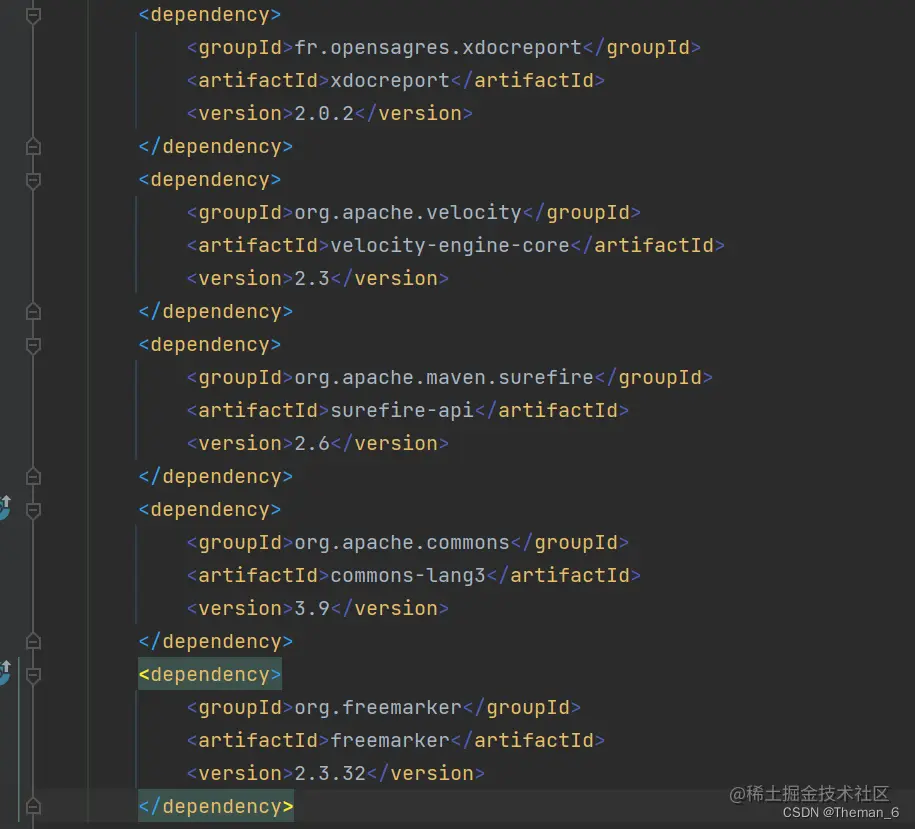This screenshot has width=915, height=829.
Task: Click the version 2.6 line
Action: tap(317, 443)
